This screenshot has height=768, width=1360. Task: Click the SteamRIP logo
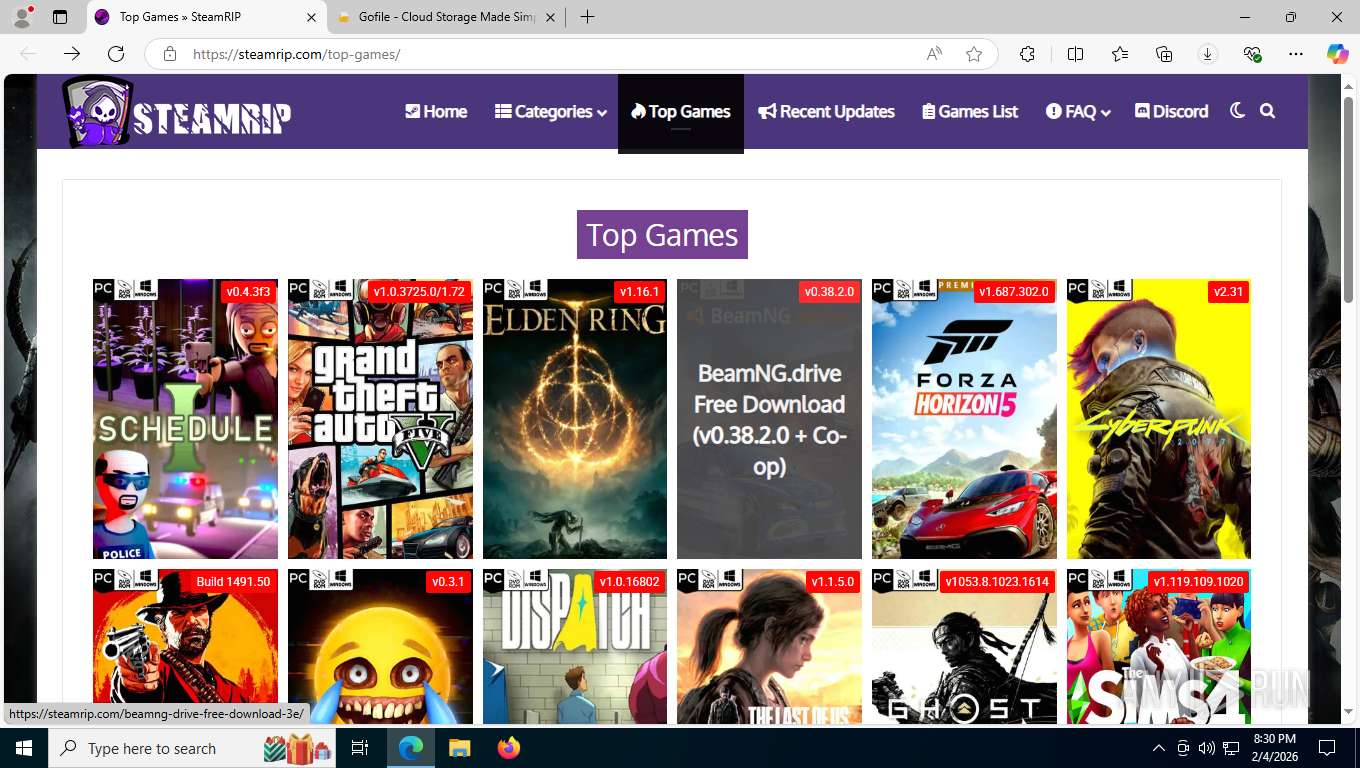coord(176,112)
